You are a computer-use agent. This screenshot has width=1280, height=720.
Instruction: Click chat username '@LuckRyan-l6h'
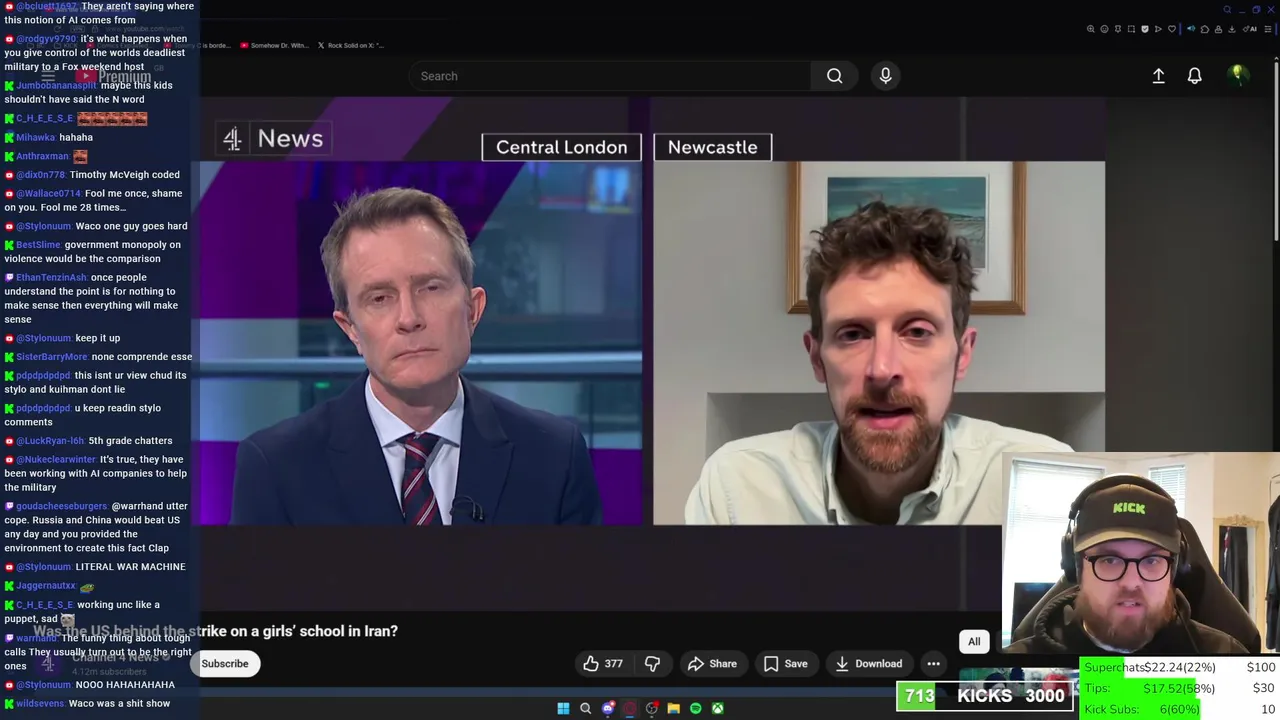coord(50,441)
